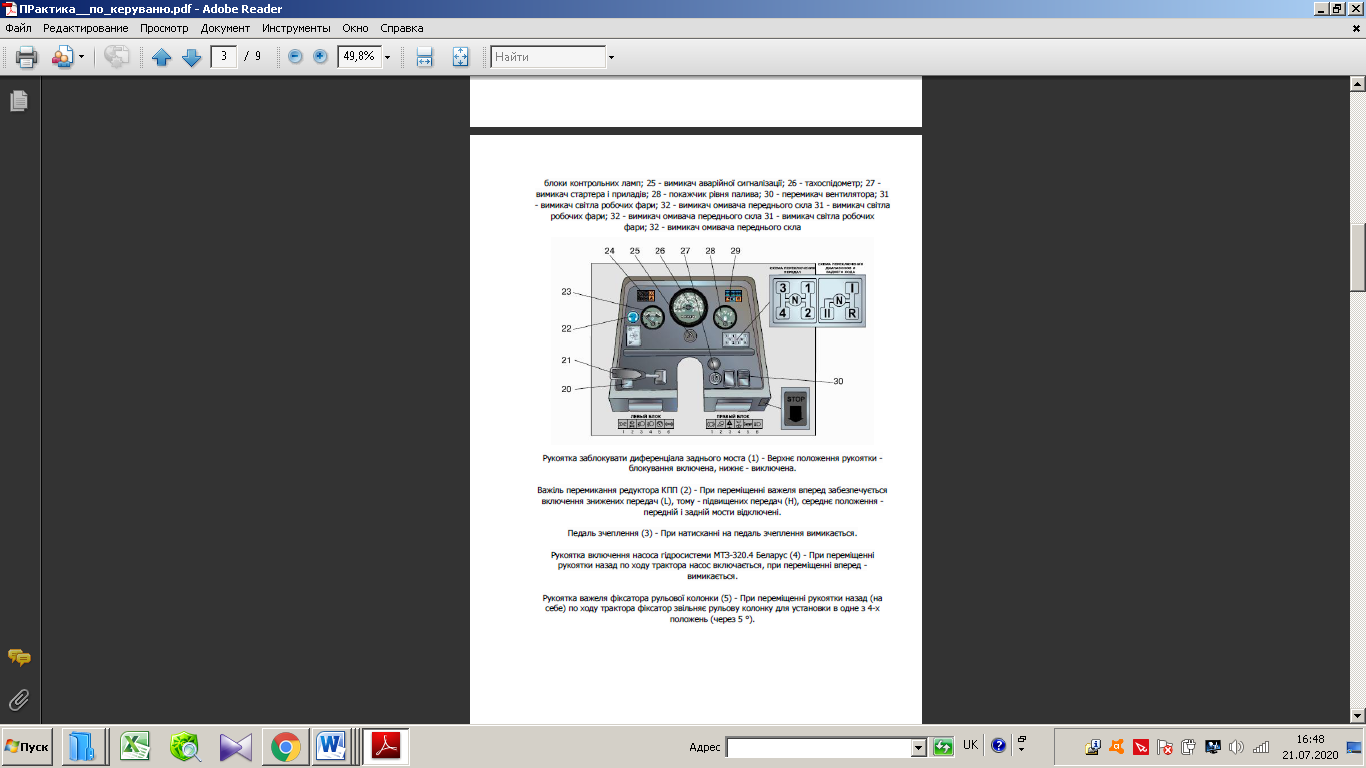
Task: Click the volume speaker tray icon
Action: [1236, 747]
